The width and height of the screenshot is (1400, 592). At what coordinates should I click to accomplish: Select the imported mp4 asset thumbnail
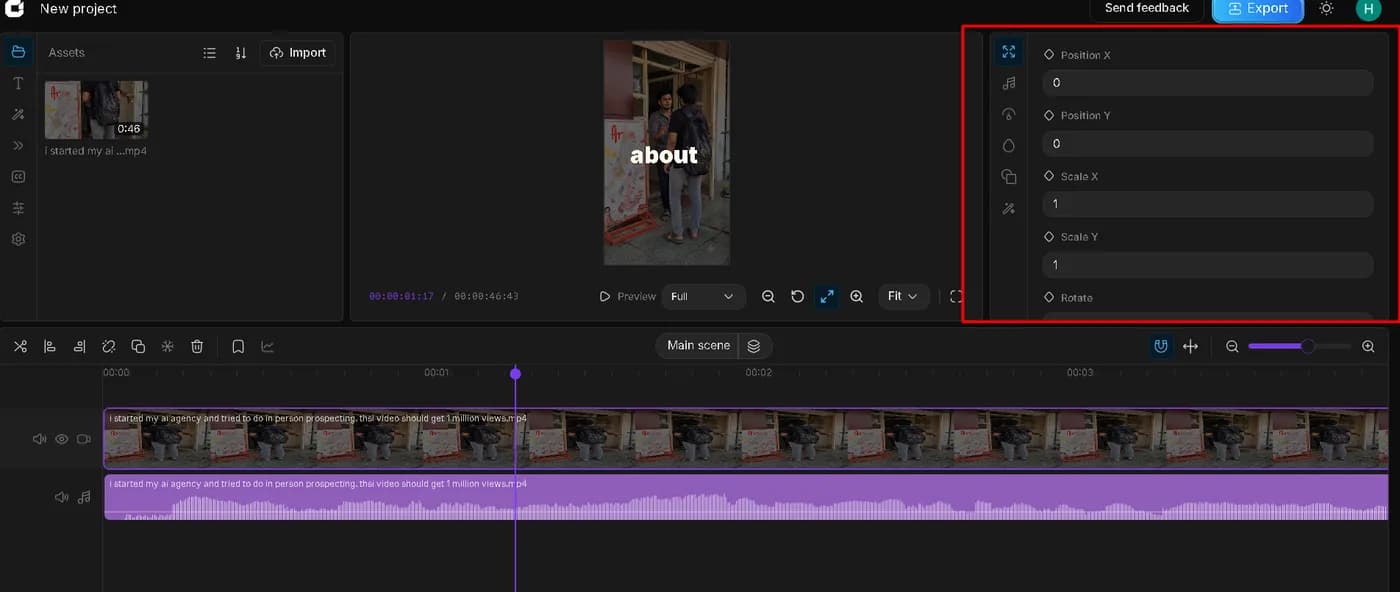[x=96, y=110]
